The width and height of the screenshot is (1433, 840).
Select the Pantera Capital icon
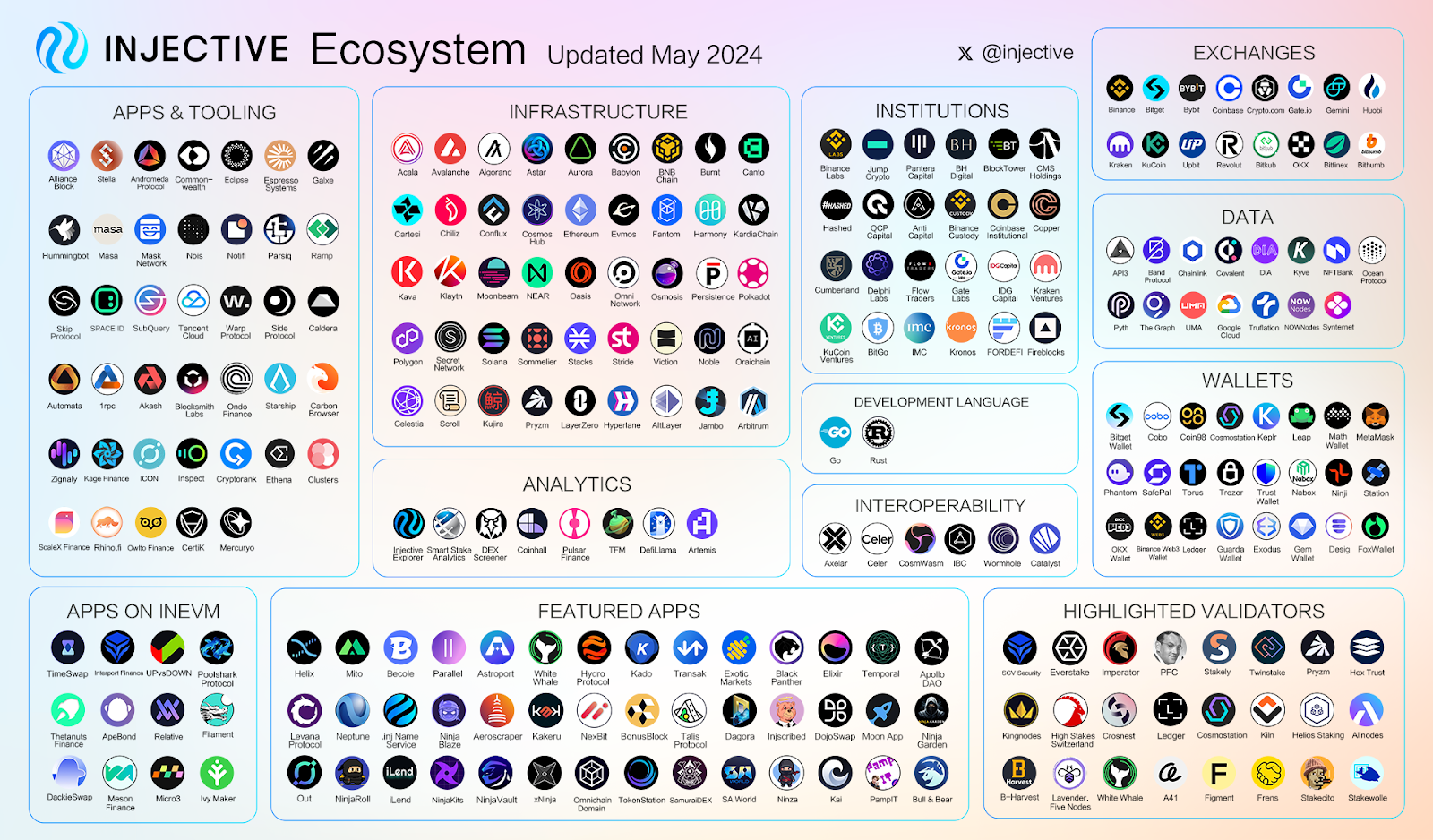coord(920,144)
